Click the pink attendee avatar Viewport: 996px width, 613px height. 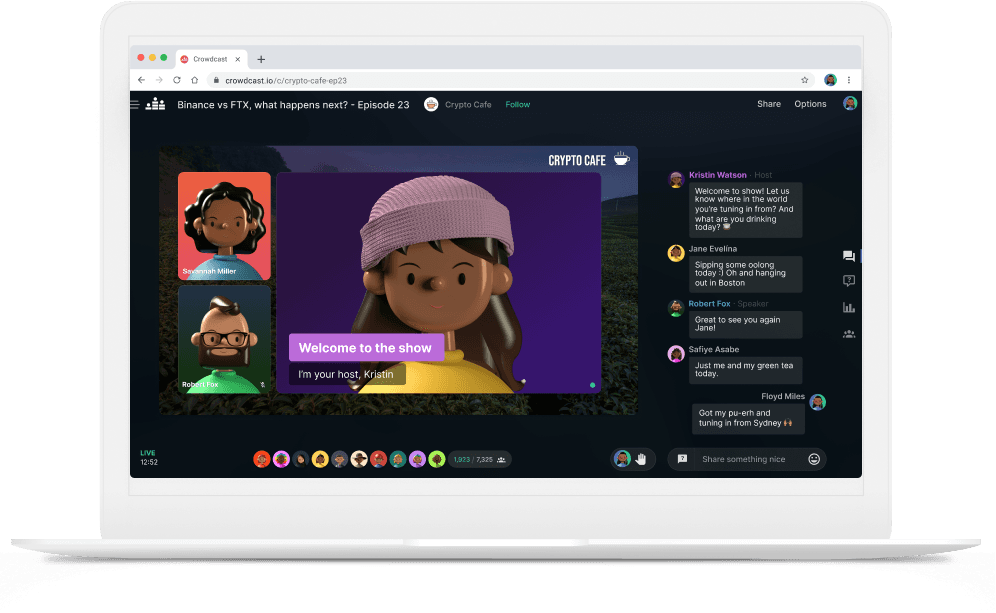pos(281,459)
